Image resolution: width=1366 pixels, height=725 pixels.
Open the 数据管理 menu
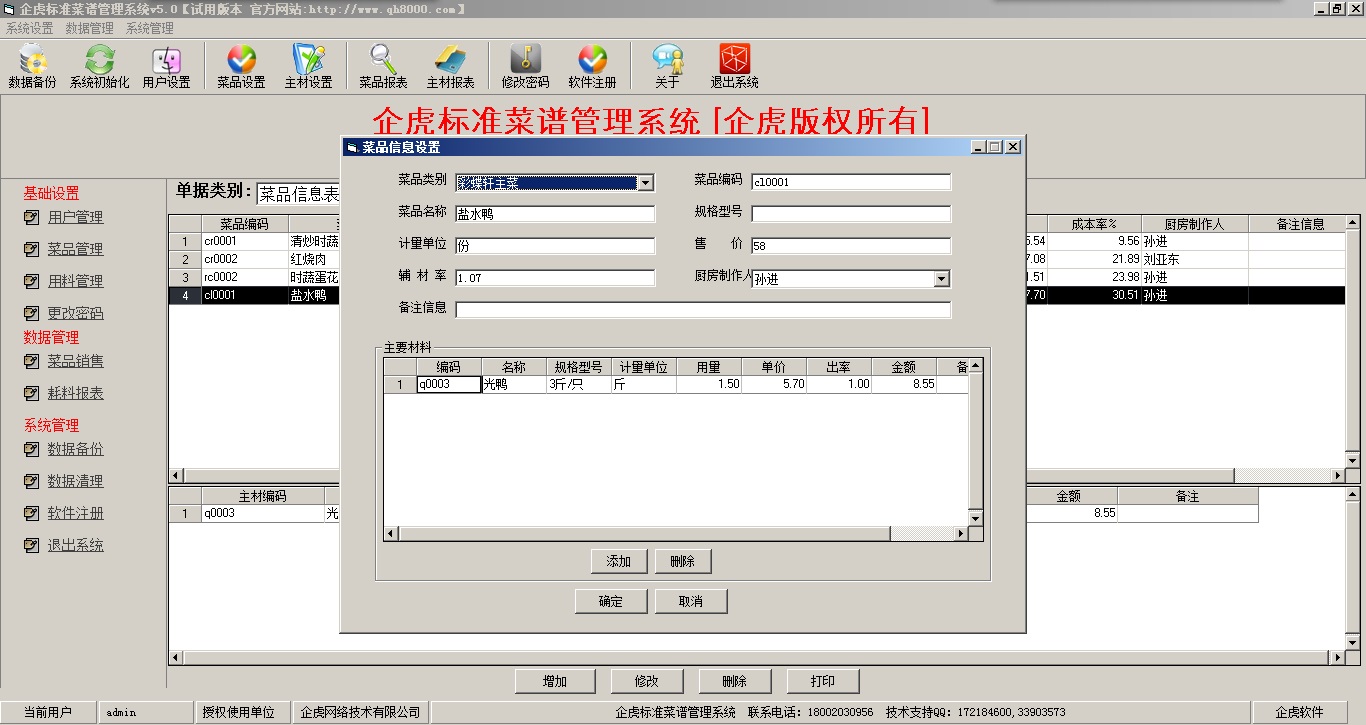[90, 28]
